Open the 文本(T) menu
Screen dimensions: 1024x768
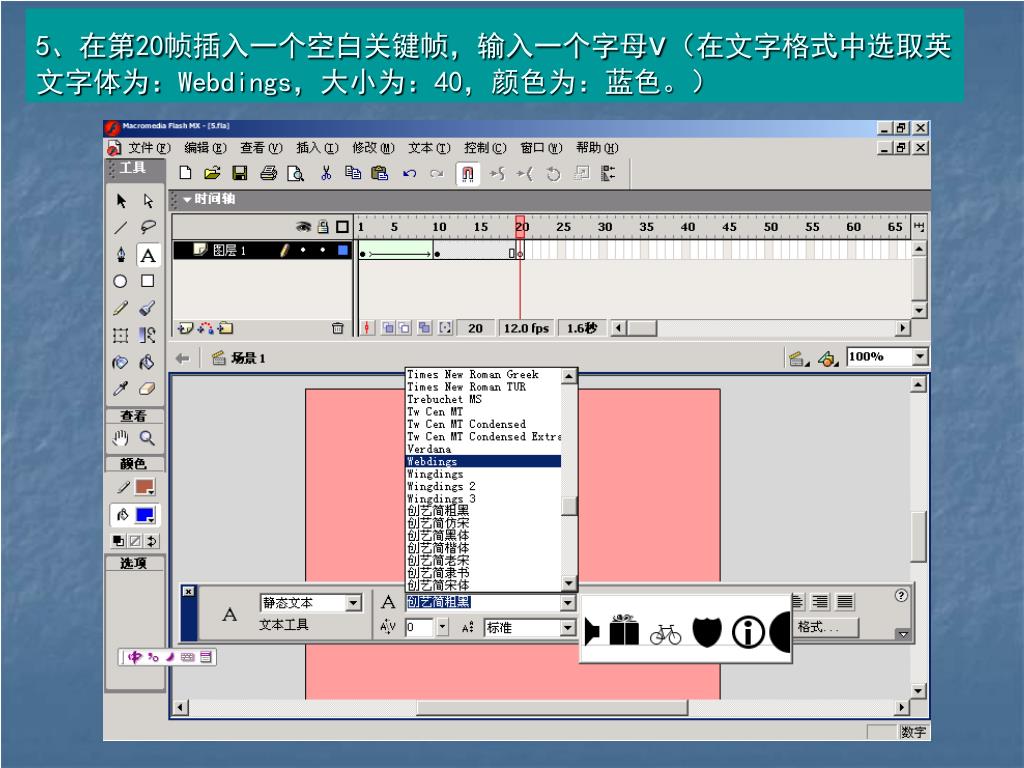tap(429, 148)
